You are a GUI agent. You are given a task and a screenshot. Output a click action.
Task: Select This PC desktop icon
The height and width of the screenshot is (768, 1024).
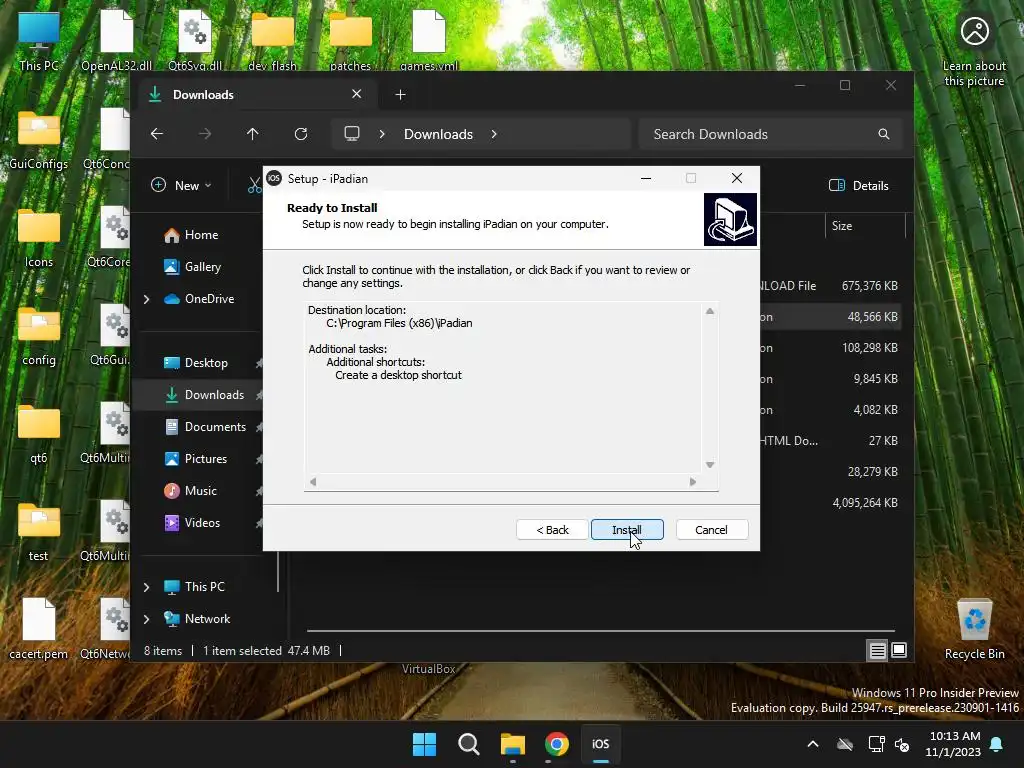point(39,40)
